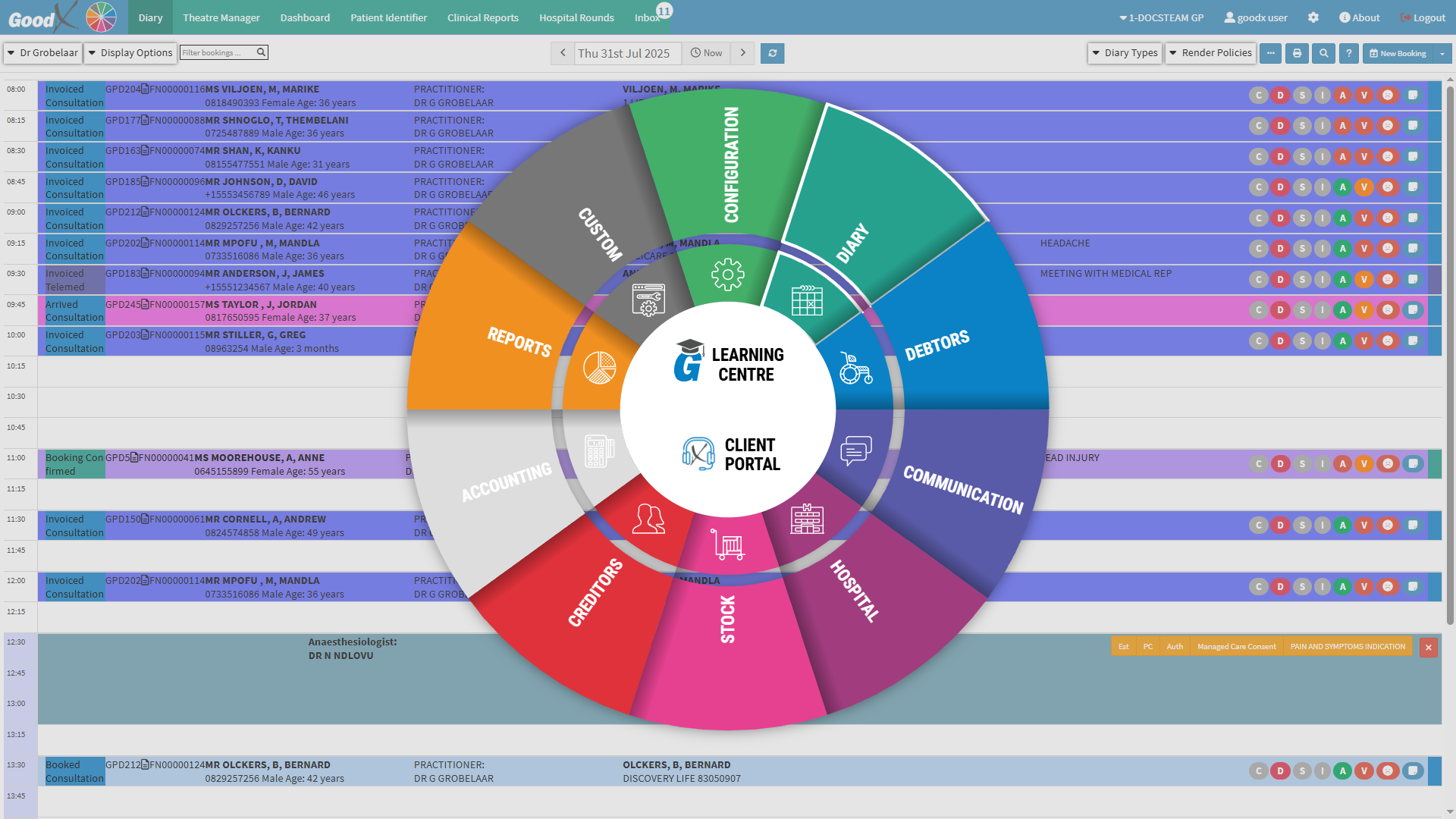Toggle the A badge on the 09:15 Mpofu booking
The image size is (1456, 819).
coord(1342,248)
